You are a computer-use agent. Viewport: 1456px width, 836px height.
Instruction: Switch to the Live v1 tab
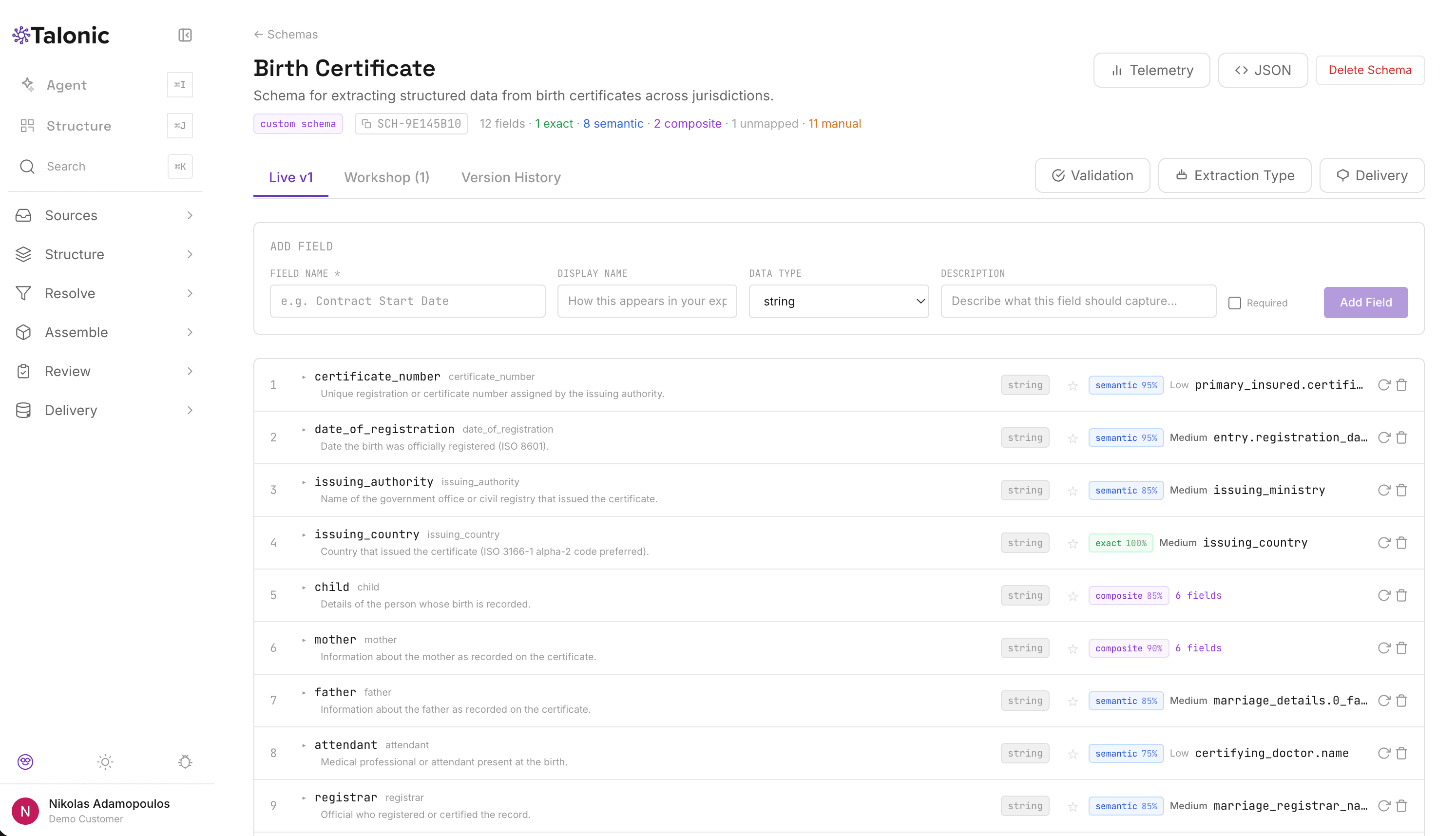coord(290,177)
